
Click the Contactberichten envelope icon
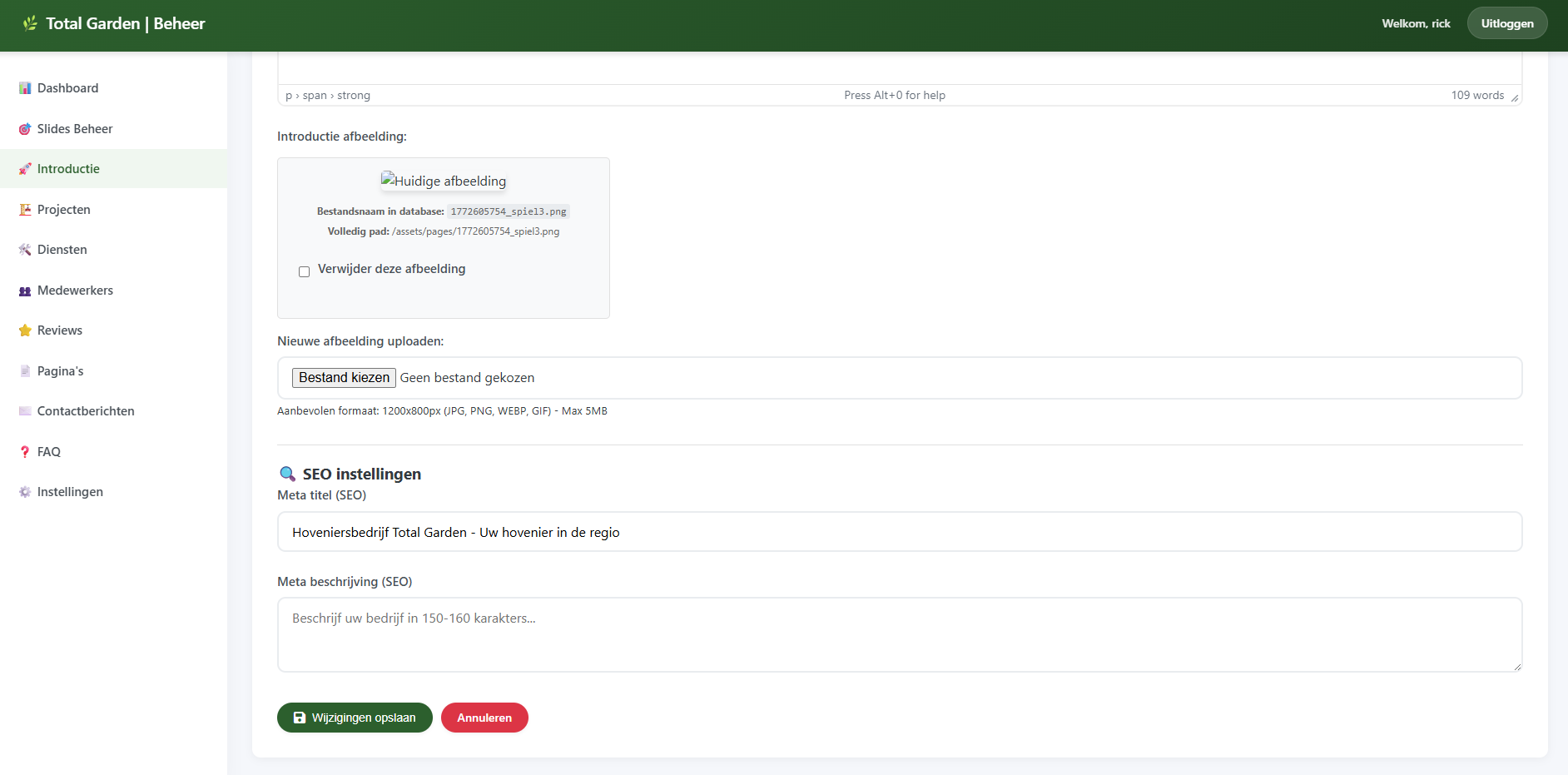(x=25, y=411)
